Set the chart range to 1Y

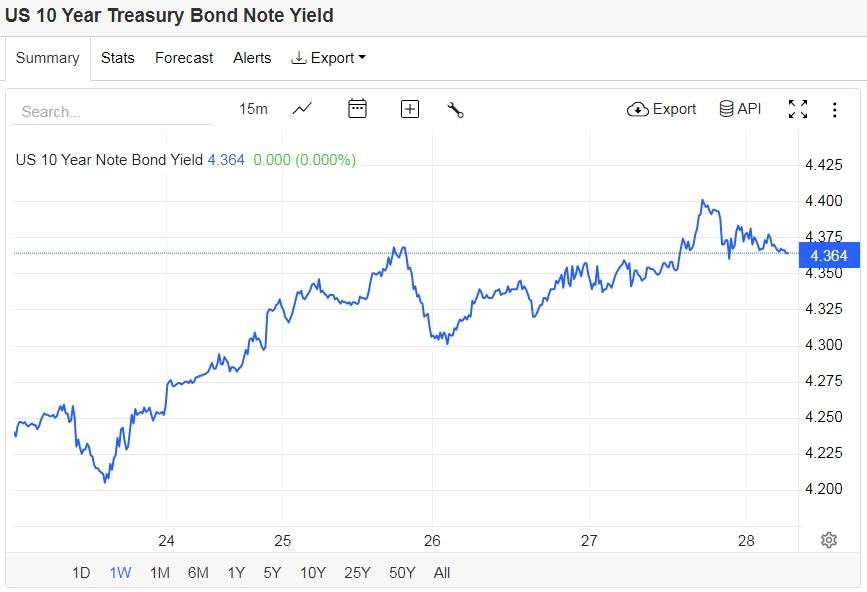pyautogui.click(x=236, y=573)
